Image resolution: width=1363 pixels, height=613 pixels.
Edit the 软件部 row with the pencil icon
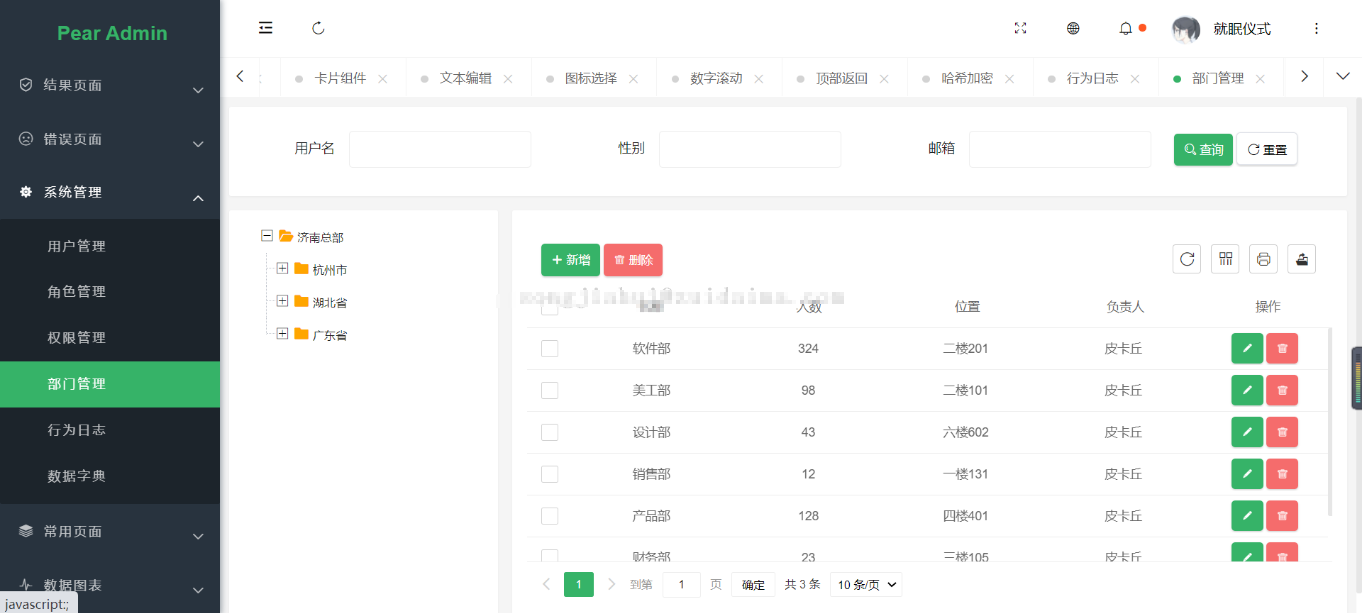(x=1246, y=348)
